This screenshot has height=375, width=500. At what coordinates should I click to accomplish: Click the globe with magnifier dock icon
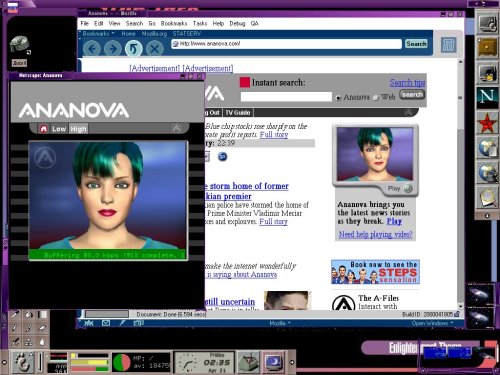tap(487, 173)
